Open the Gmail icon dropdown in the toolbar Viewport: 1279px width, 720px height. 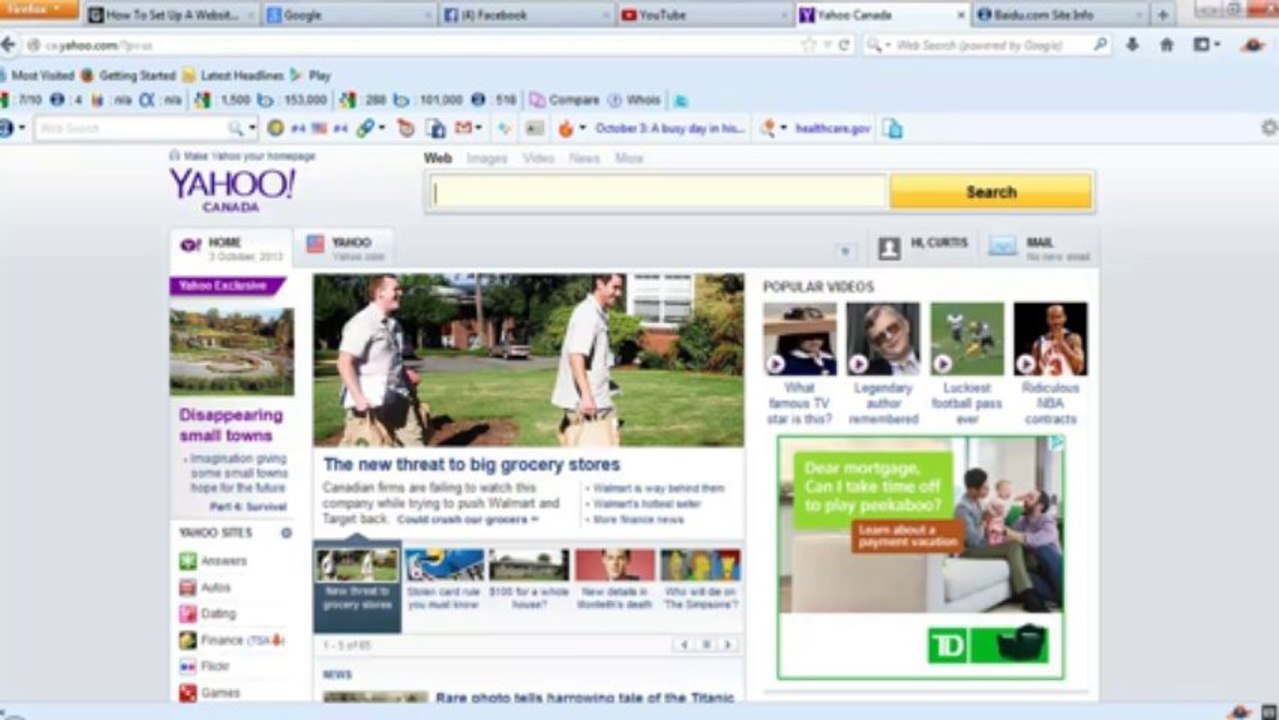point(468,128)
